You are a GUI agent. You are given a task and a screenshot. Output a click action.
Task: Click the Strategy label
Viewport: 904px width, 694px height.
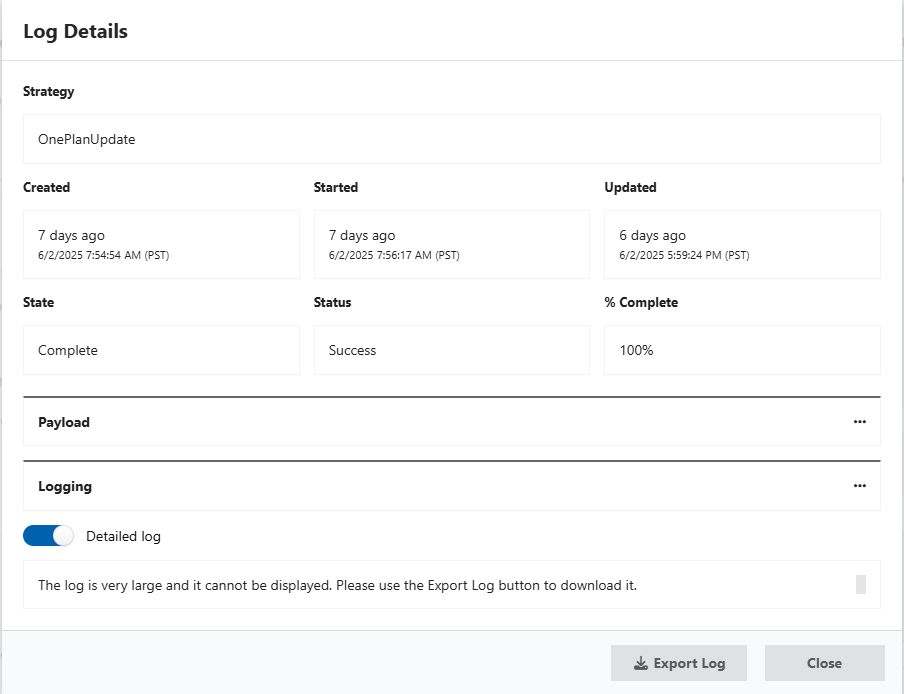click(x=48, y=91)
